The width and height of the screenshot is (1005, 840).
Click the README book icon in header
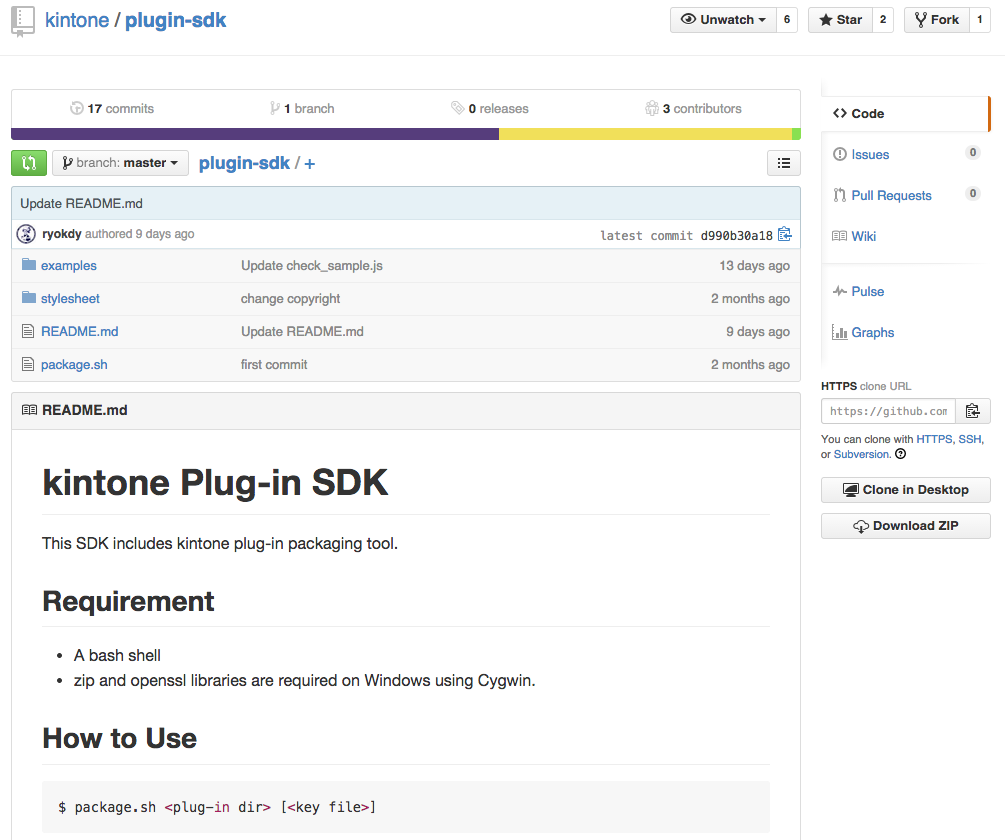29,409
